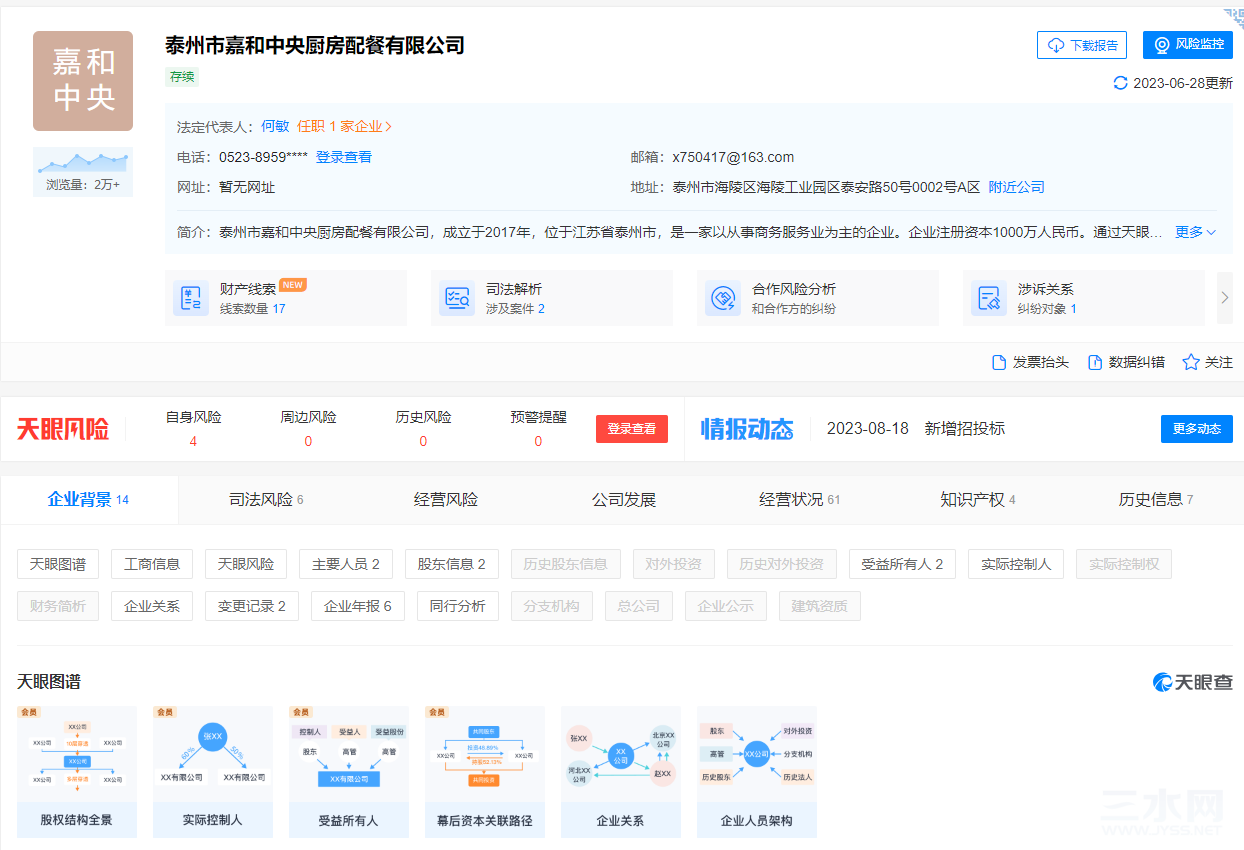
Task: Open 受益所有人 graph thumbnail
Action: (349, 772)
